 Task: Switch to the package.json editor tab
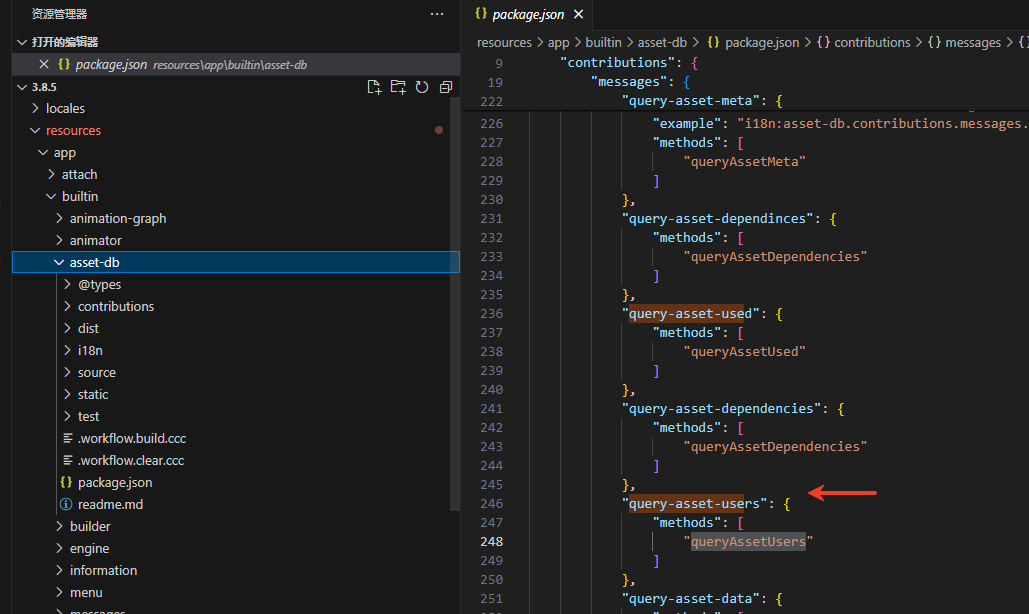528,15
